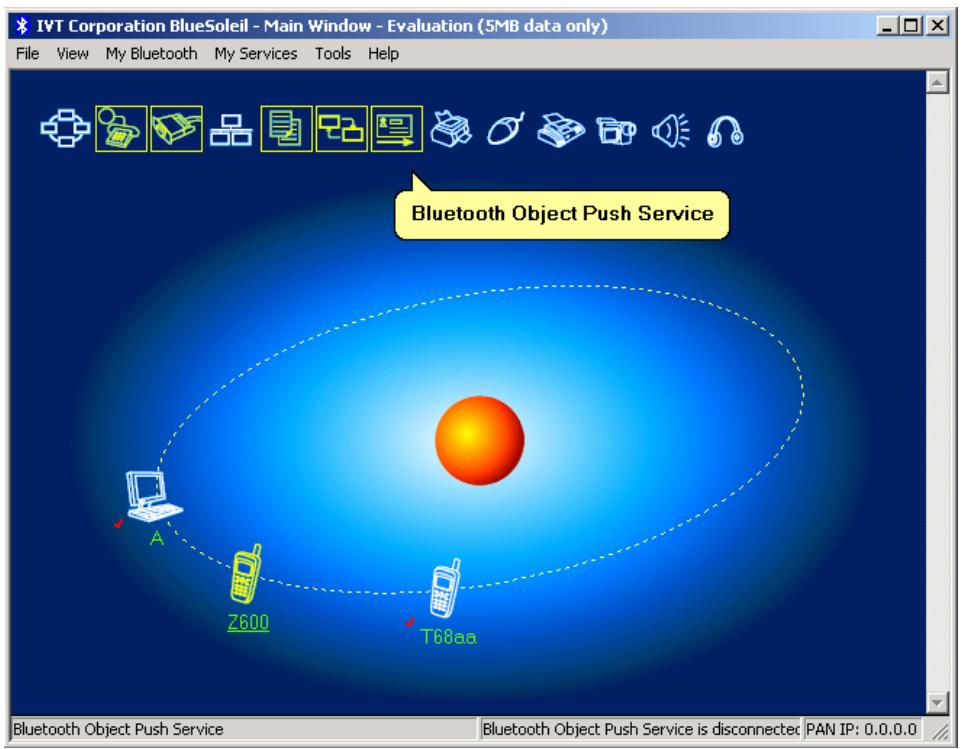Click the Bluetooth logo in title bar
962x749 pixels.
point(23,26)
